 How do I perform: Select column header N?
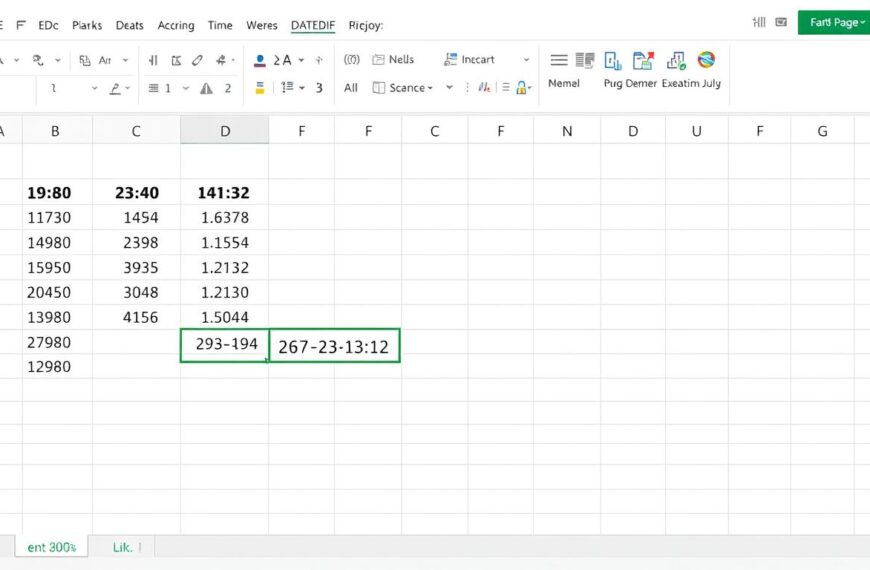(566, 131)
